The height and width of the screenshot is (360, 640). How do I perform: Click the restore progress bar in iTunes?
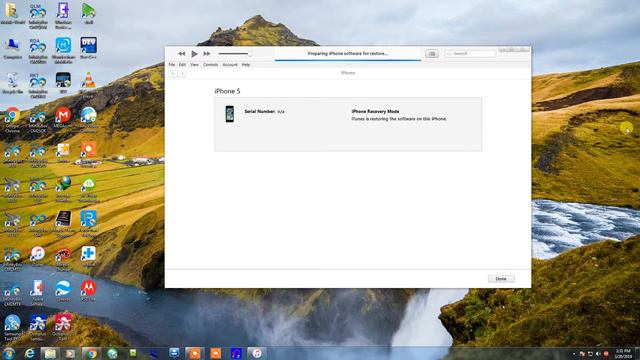point(348,60)
